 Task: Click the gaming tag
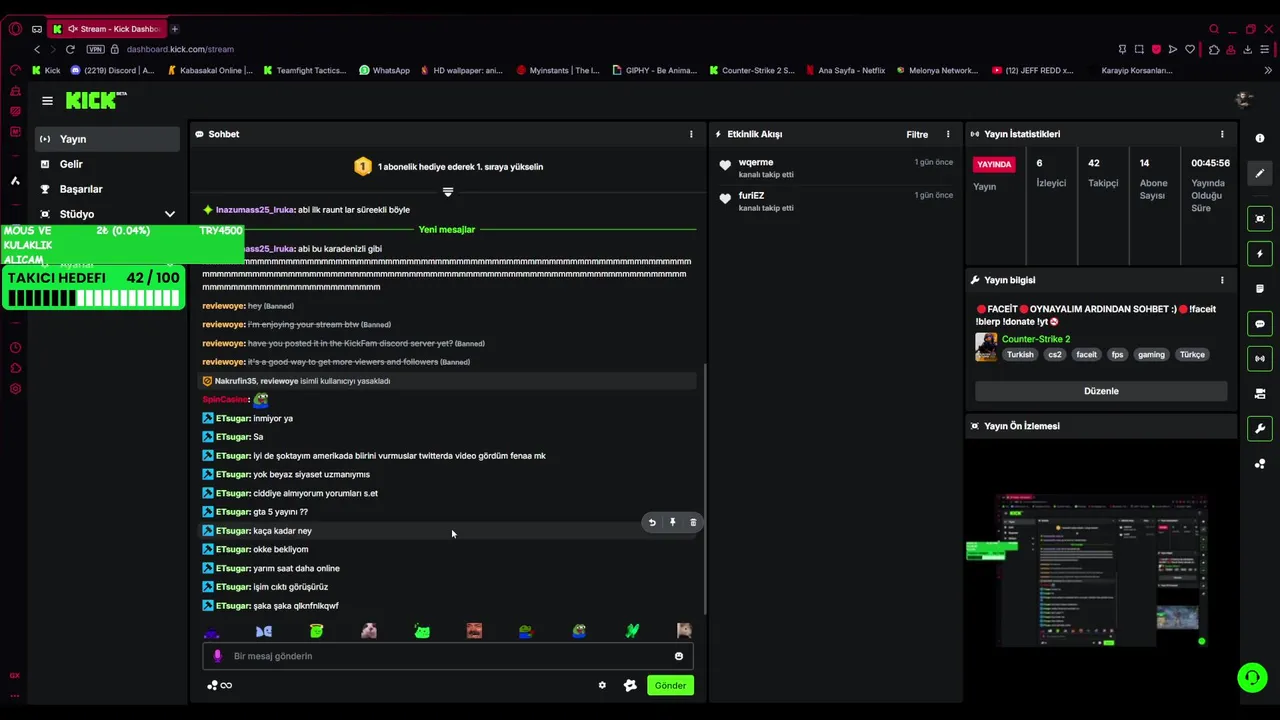pyautogui.click(x=1151, y=354)
